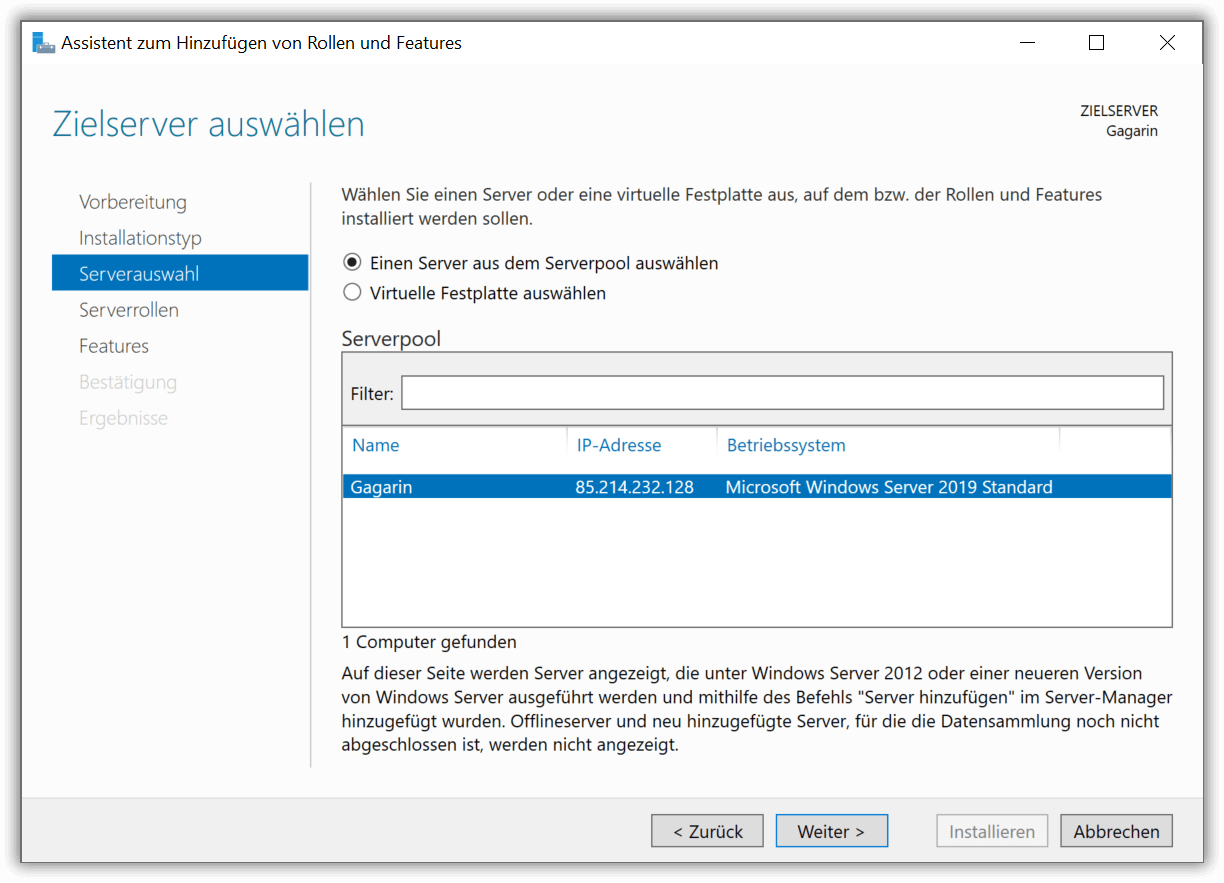Cancel the wizard with Abbrechen

[1117, 831]
